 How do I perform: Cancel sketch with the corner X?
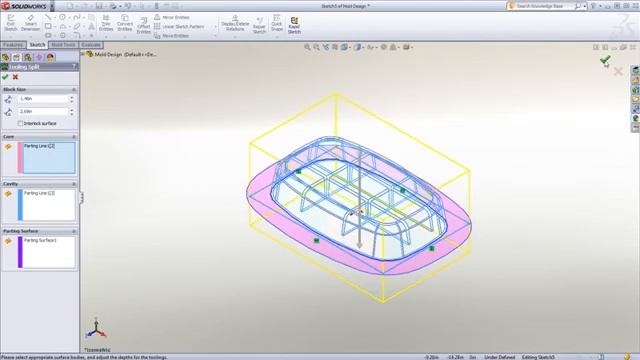pyautogui.click(x=618, y=72)
